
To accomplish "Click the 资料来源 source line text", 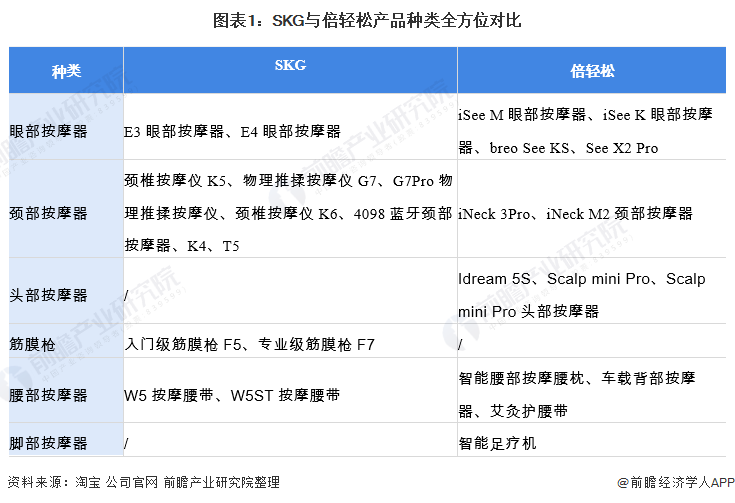I will pyautogui.click(x=143, y=482).
